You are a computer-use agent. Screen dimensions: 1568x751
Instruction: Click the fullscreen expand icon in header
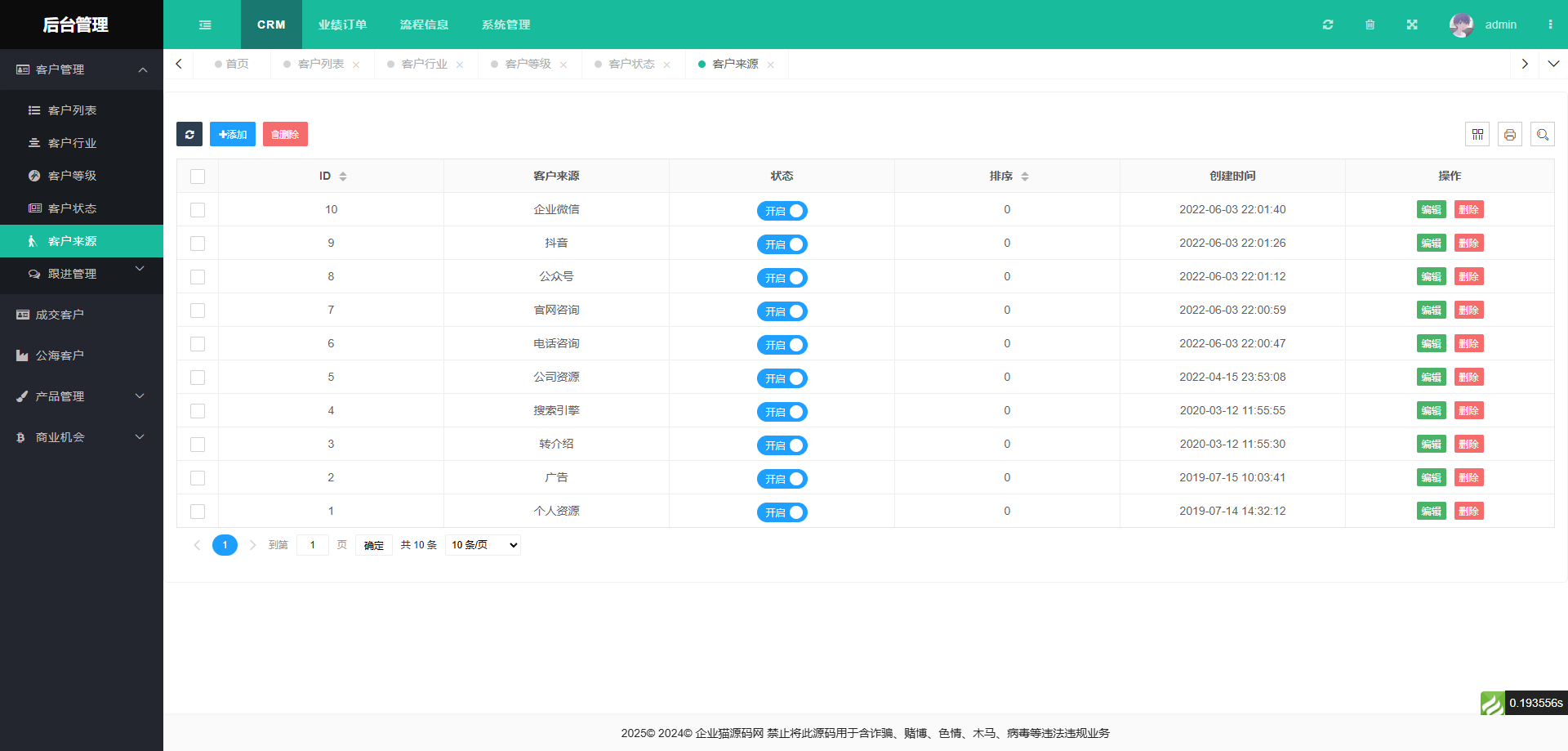click(1413, 25)
